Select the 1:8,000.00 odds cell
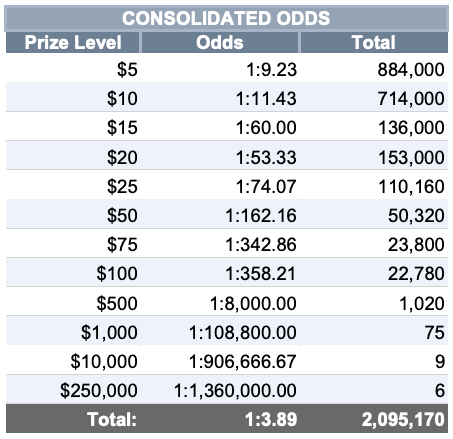Viewport: 453px width, 439px height. point(220,303)
